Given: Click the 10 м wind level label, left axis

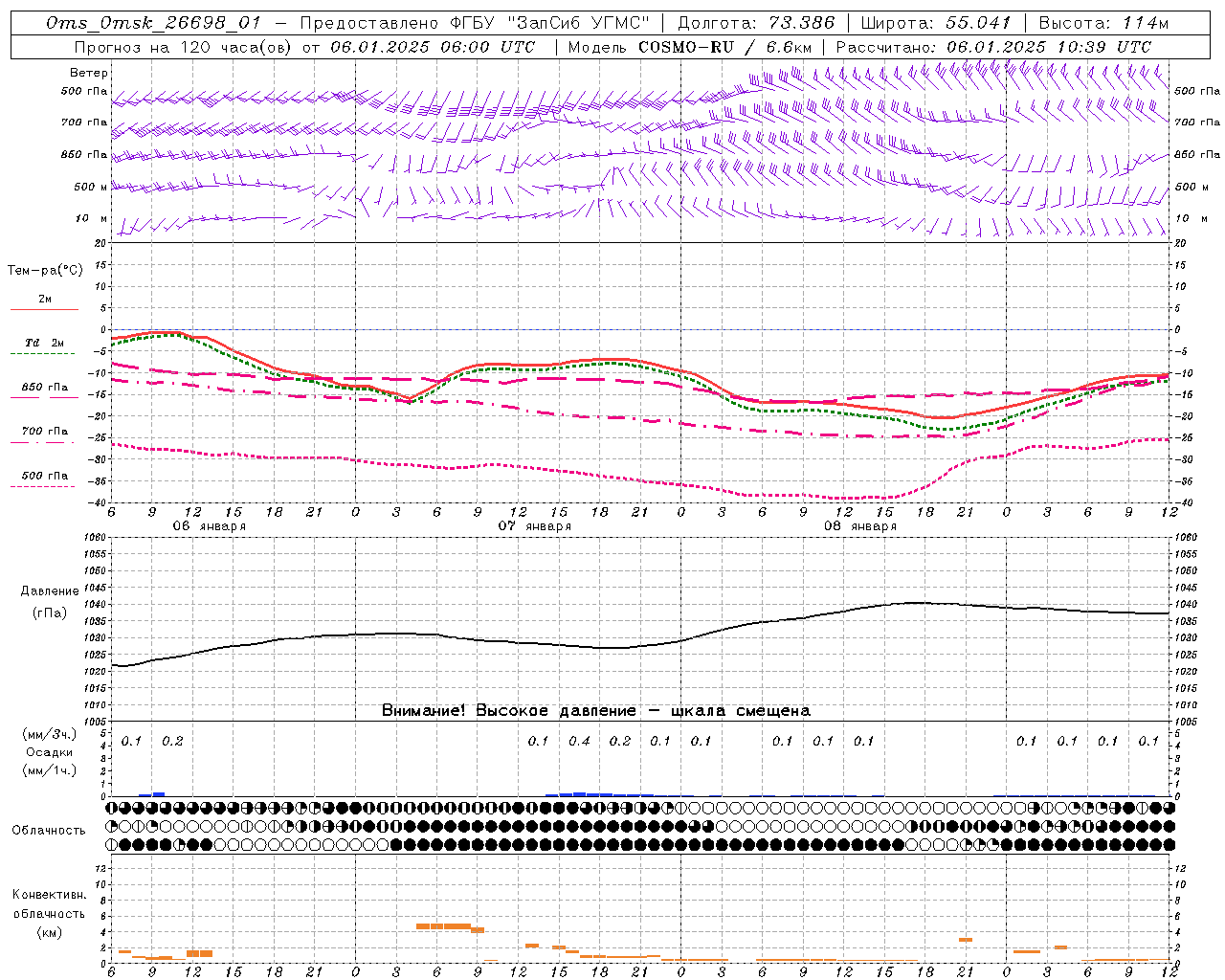Looking at the screenshot, I should click(92, 219).
